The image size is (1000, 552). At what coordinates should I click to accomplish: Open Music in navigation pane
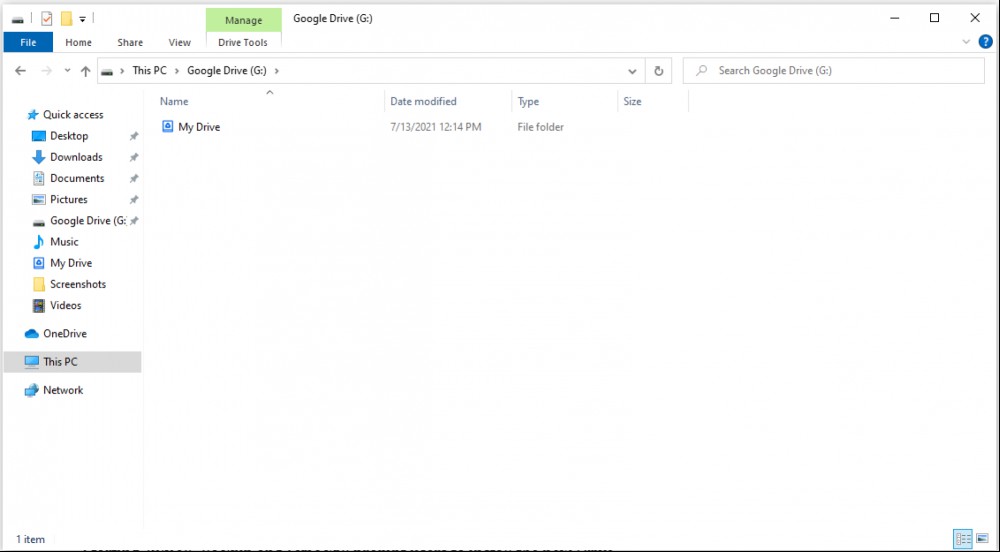(64, 242)
